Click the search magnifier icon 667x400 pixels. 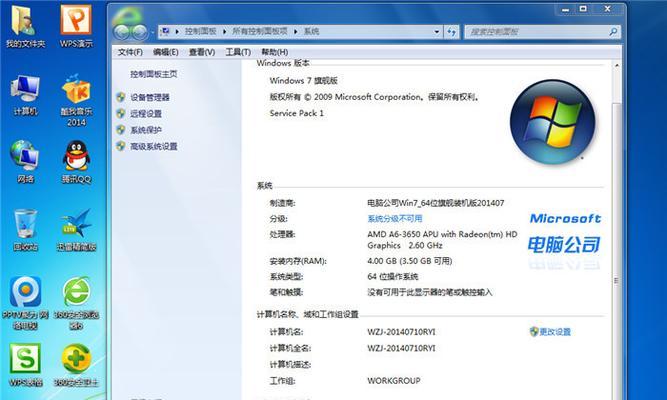coord(613,31)
